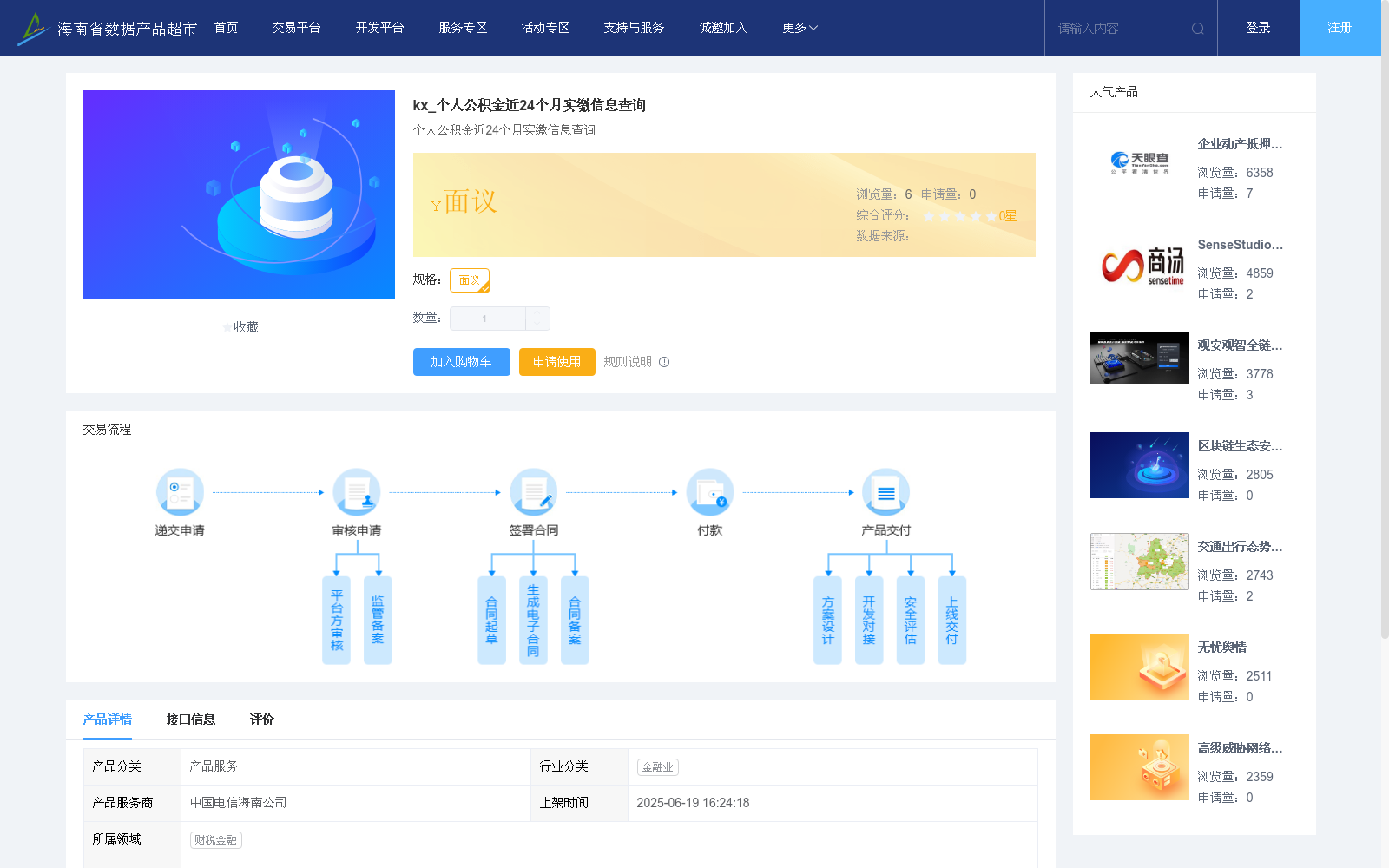Click the 开发对接 flow box
The height and width of the screenshot is (868, 1389).
click(869, 621)
